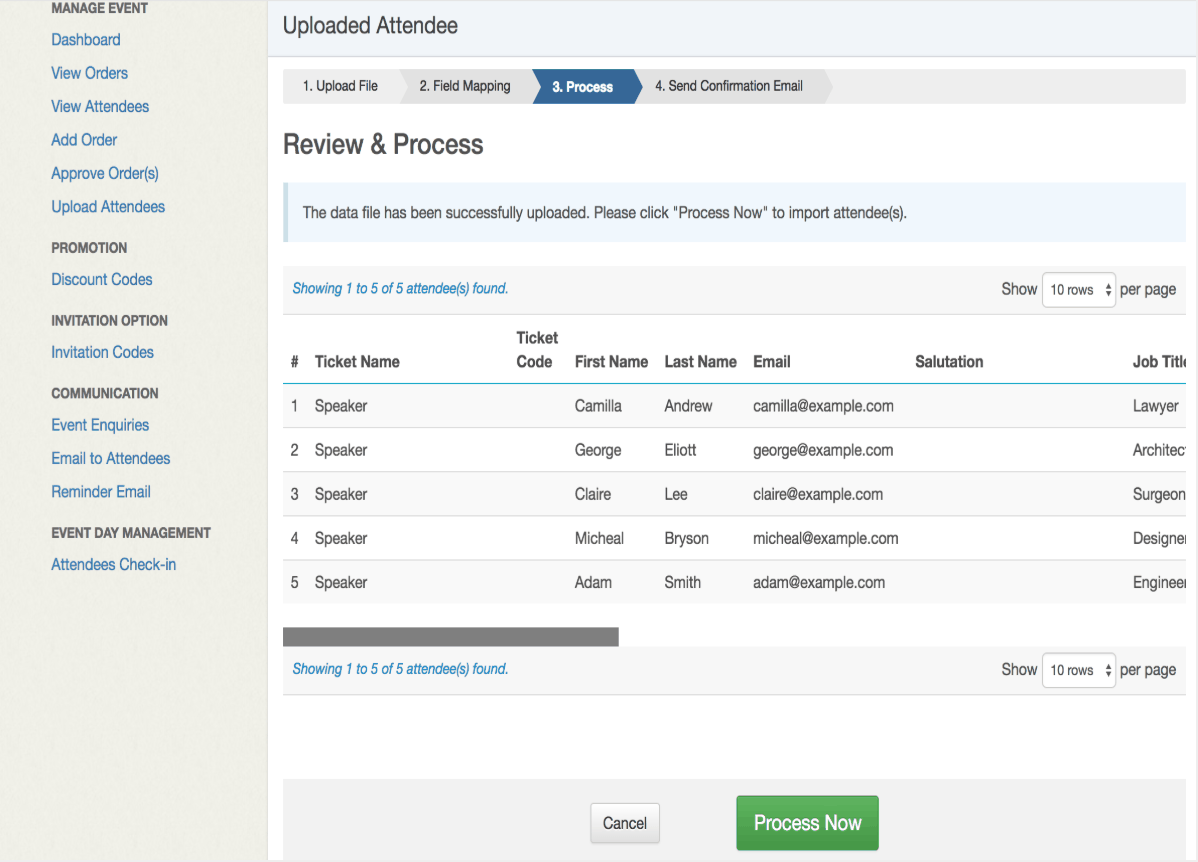Select george@example.com email cell
1198x862 pixels.
coord(823,450)
